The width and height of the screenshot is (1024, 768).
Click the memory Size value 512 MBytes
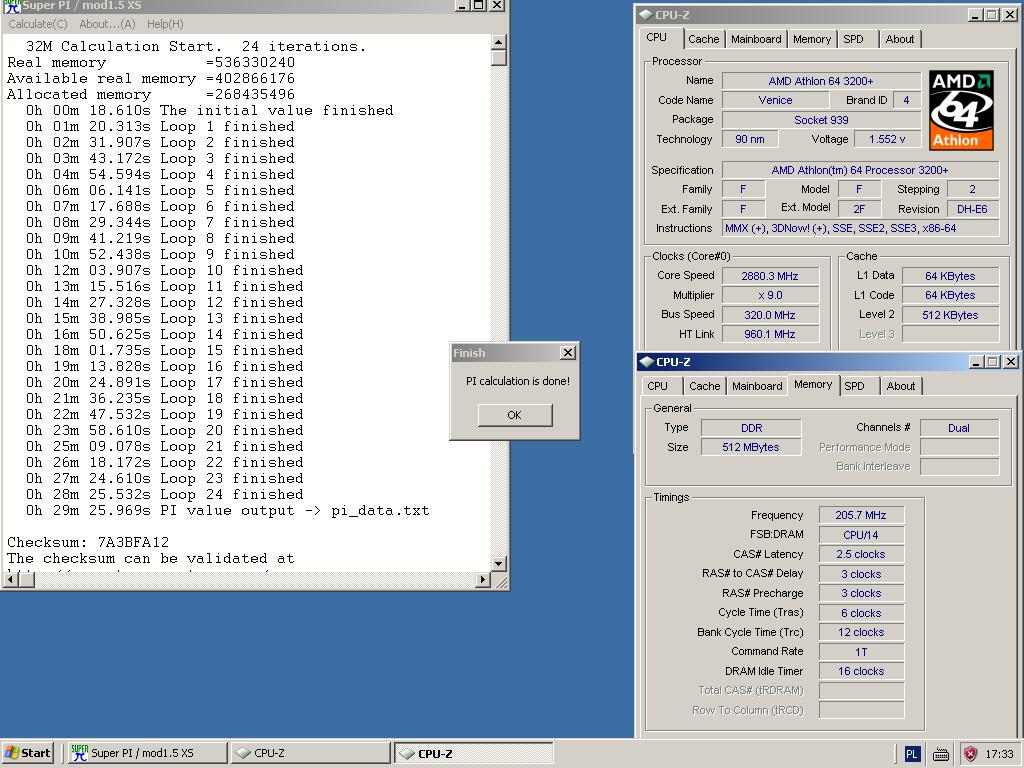coord(751,447)
